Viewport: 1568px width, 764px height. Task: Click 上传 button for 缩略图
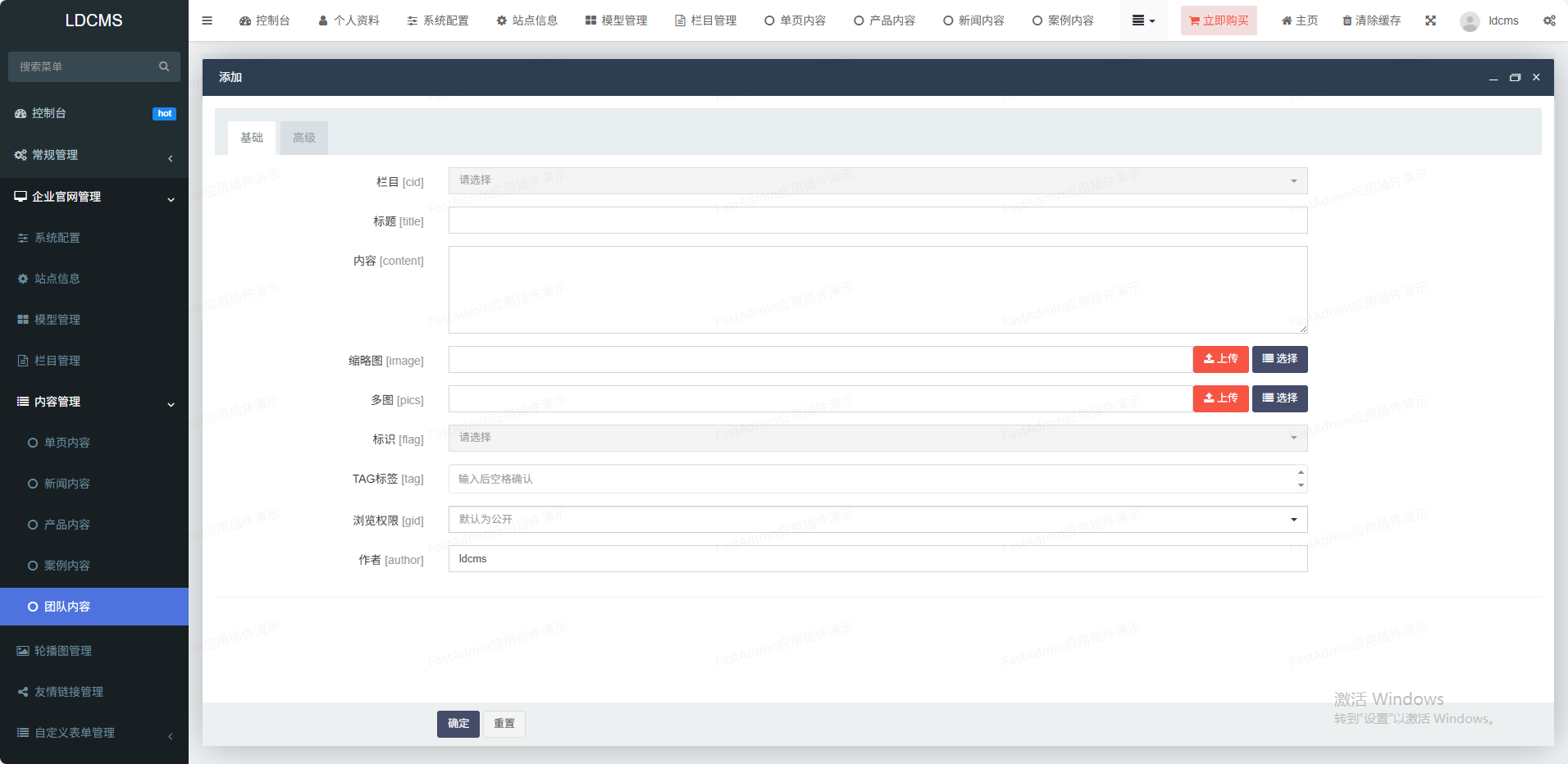click(1219, 359)
